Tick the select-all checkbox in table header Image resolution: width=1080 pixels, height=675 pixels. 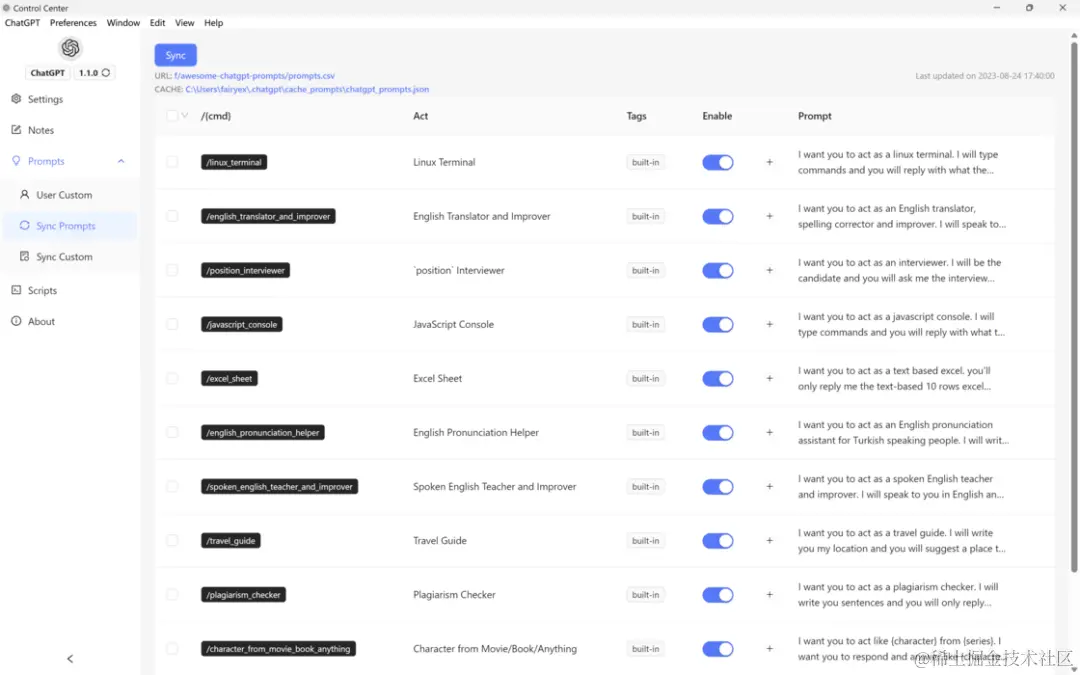point(172,116)
